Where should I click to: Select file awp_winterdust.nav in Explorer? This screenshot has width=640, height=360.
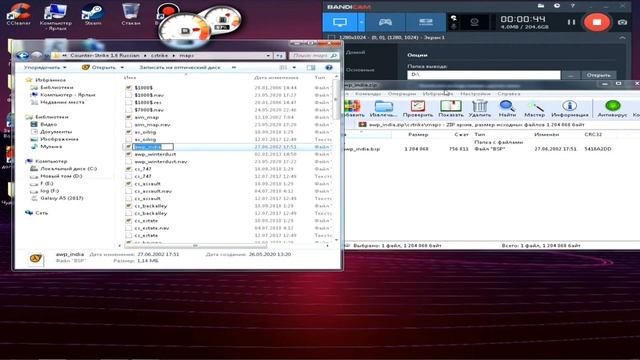(161, 162)
